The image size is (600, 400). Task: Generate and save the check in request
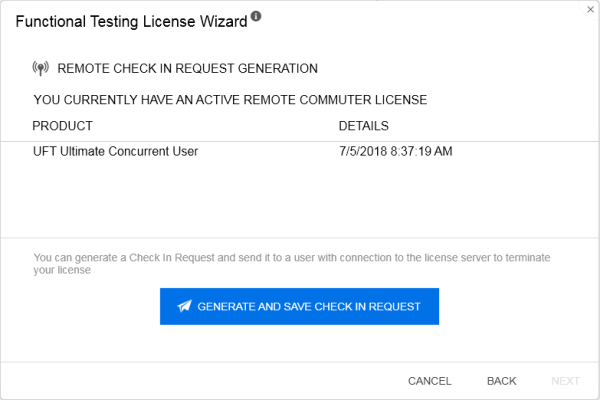tap(299, 306)
